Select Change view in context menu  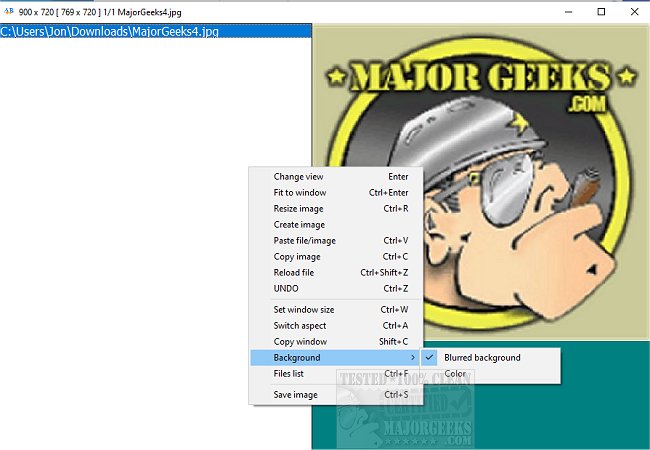point(336,177)
